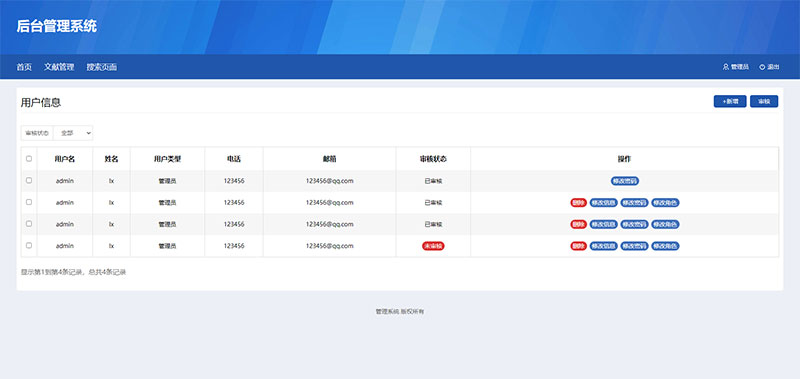Open 文献管理 in the navigation bar
800x379 pixels.
click(x=59, y=67)
